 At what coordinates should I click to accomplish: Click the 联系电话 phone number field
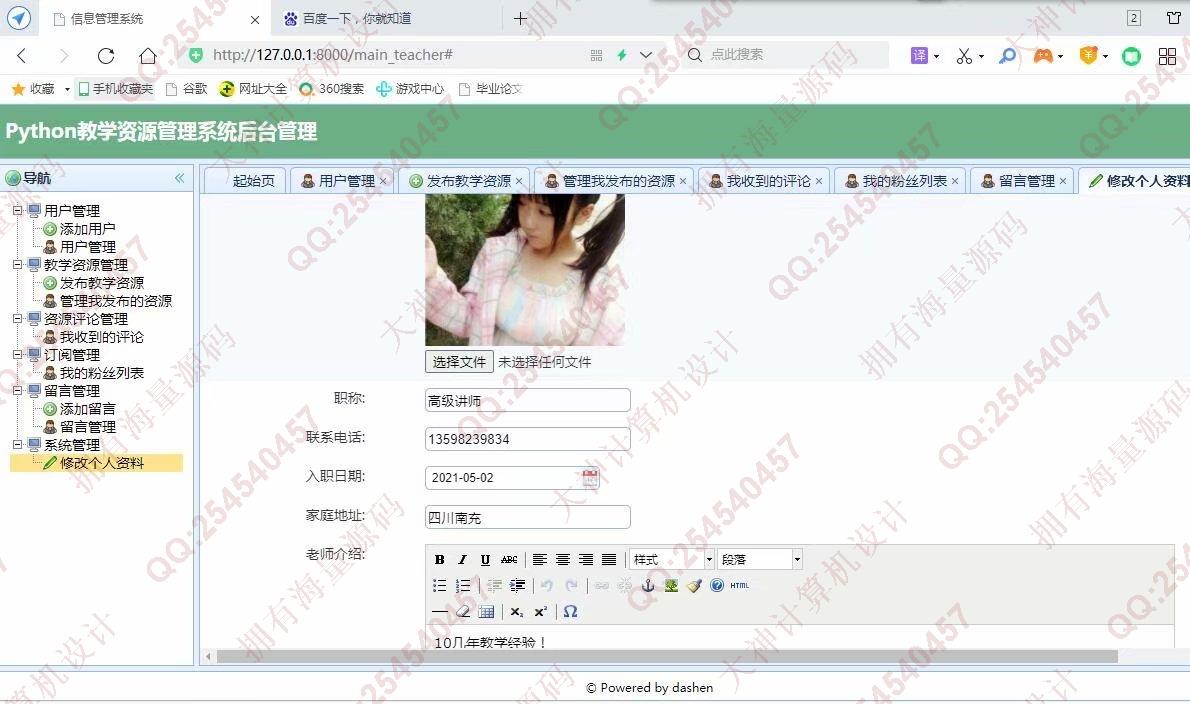click(x=527, y=439)
